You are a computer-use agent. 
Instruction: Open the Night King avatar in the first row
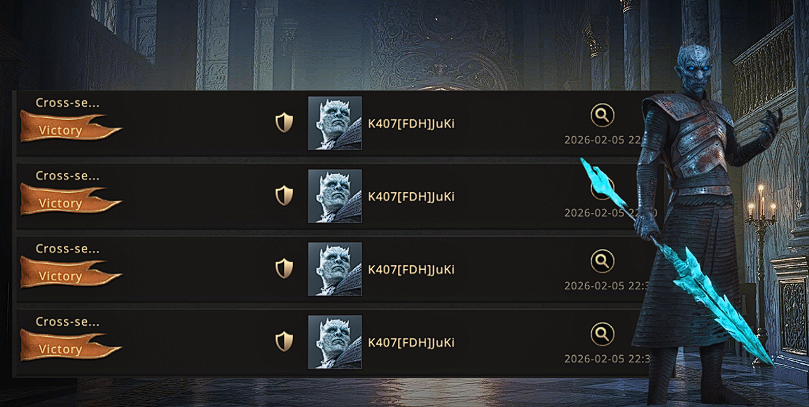(335, 123)
